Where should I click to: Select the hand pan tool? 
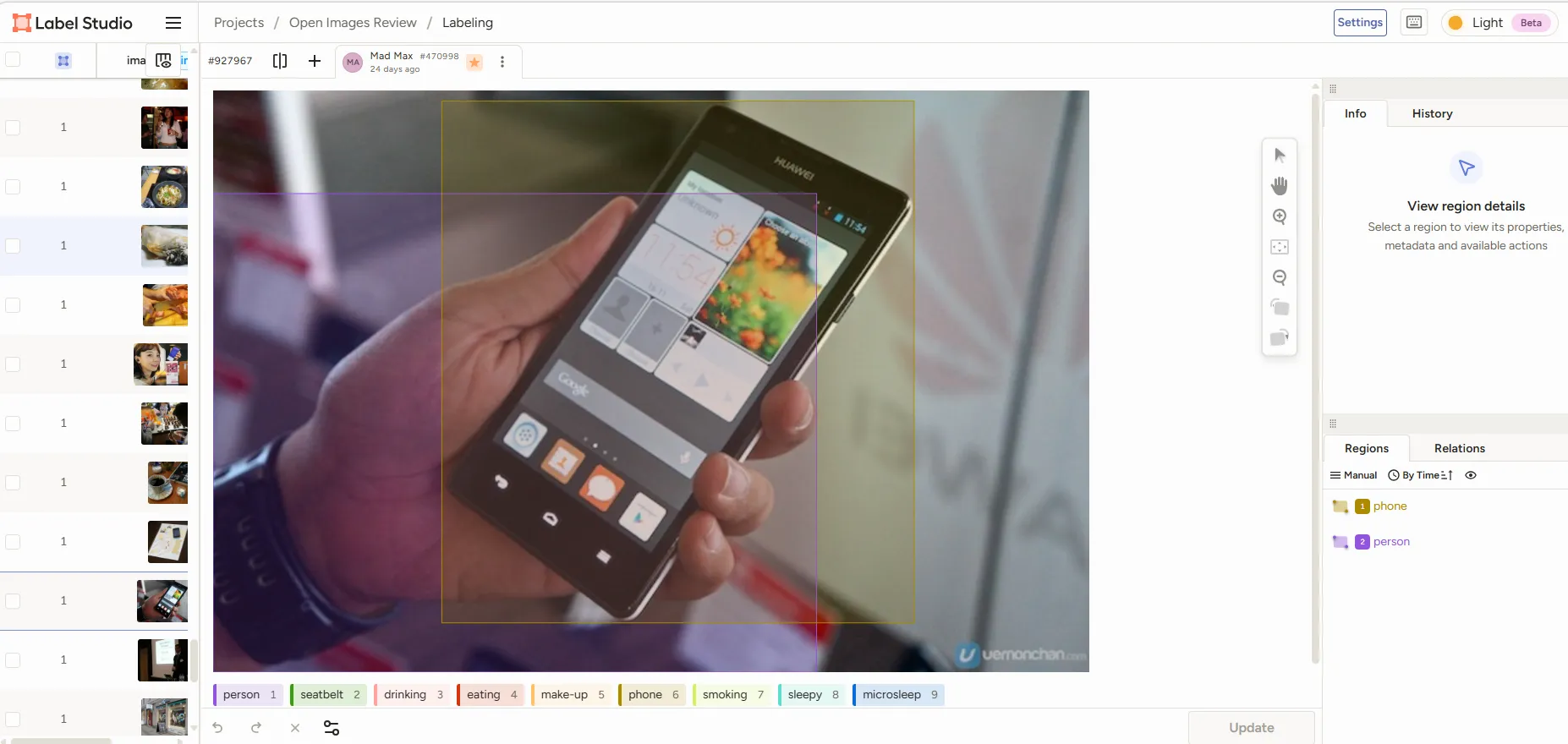coord(1280,186)
